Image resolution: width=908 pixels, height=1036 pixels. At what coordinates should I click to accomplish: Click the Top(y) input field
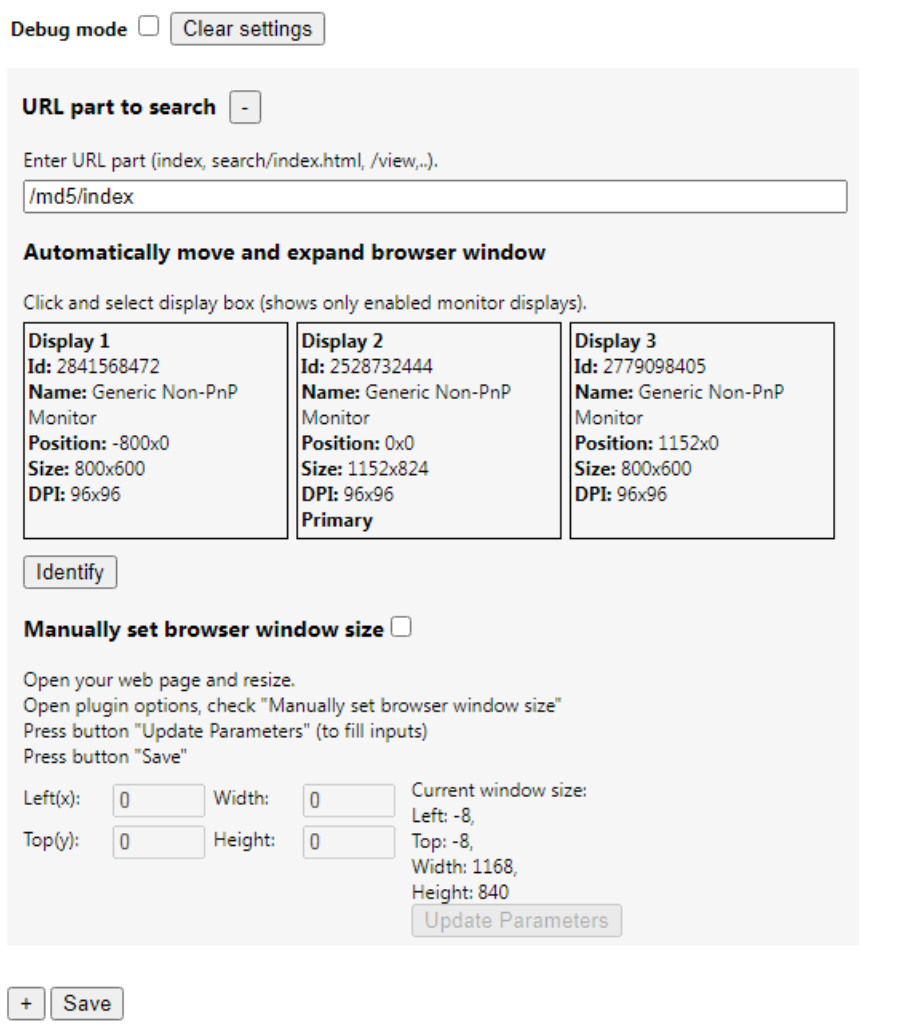pyautogui.click(x=159, y=842)
